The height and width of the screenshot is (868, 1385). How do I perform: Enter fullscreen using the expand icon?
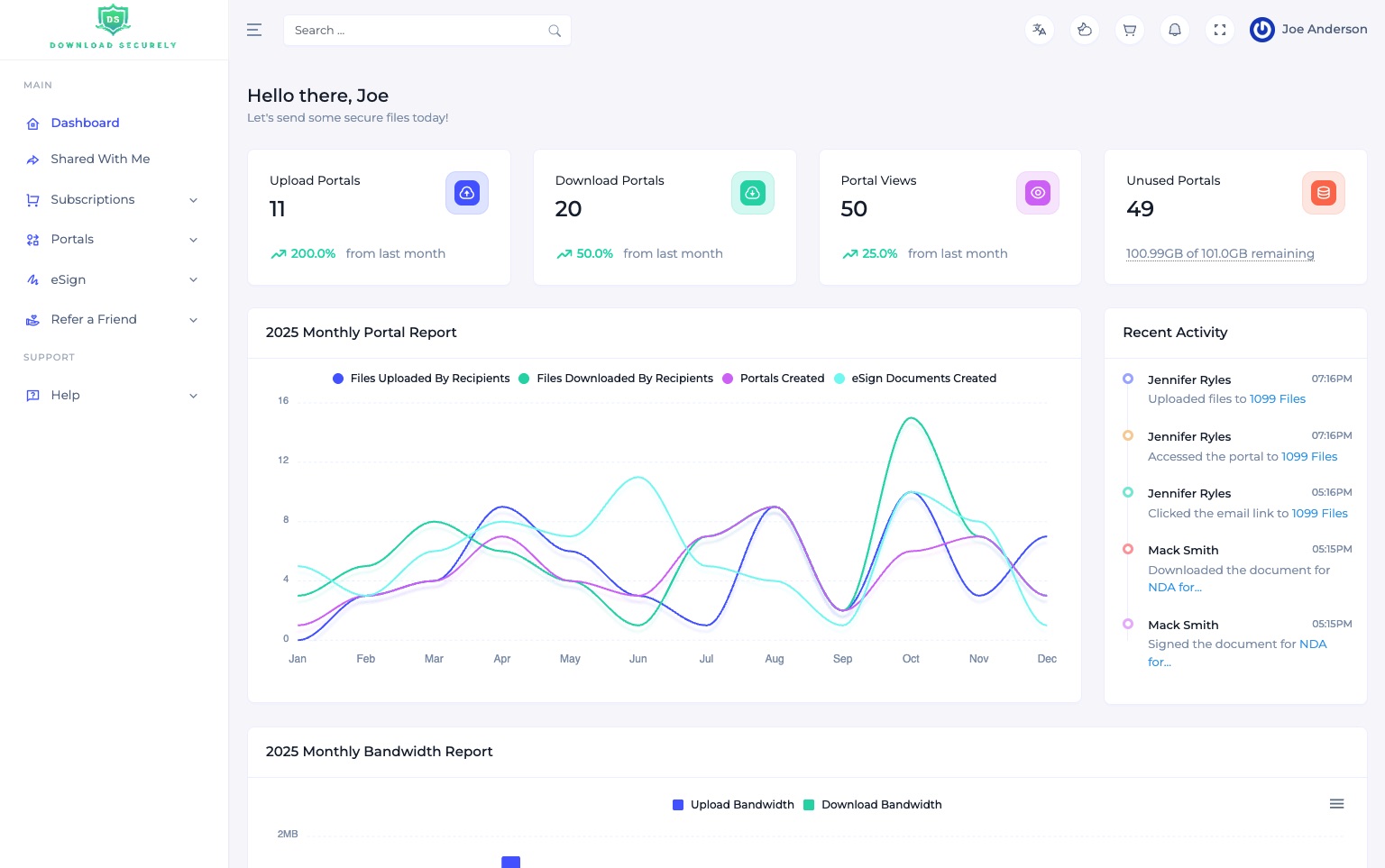[x=1219, y=30]
